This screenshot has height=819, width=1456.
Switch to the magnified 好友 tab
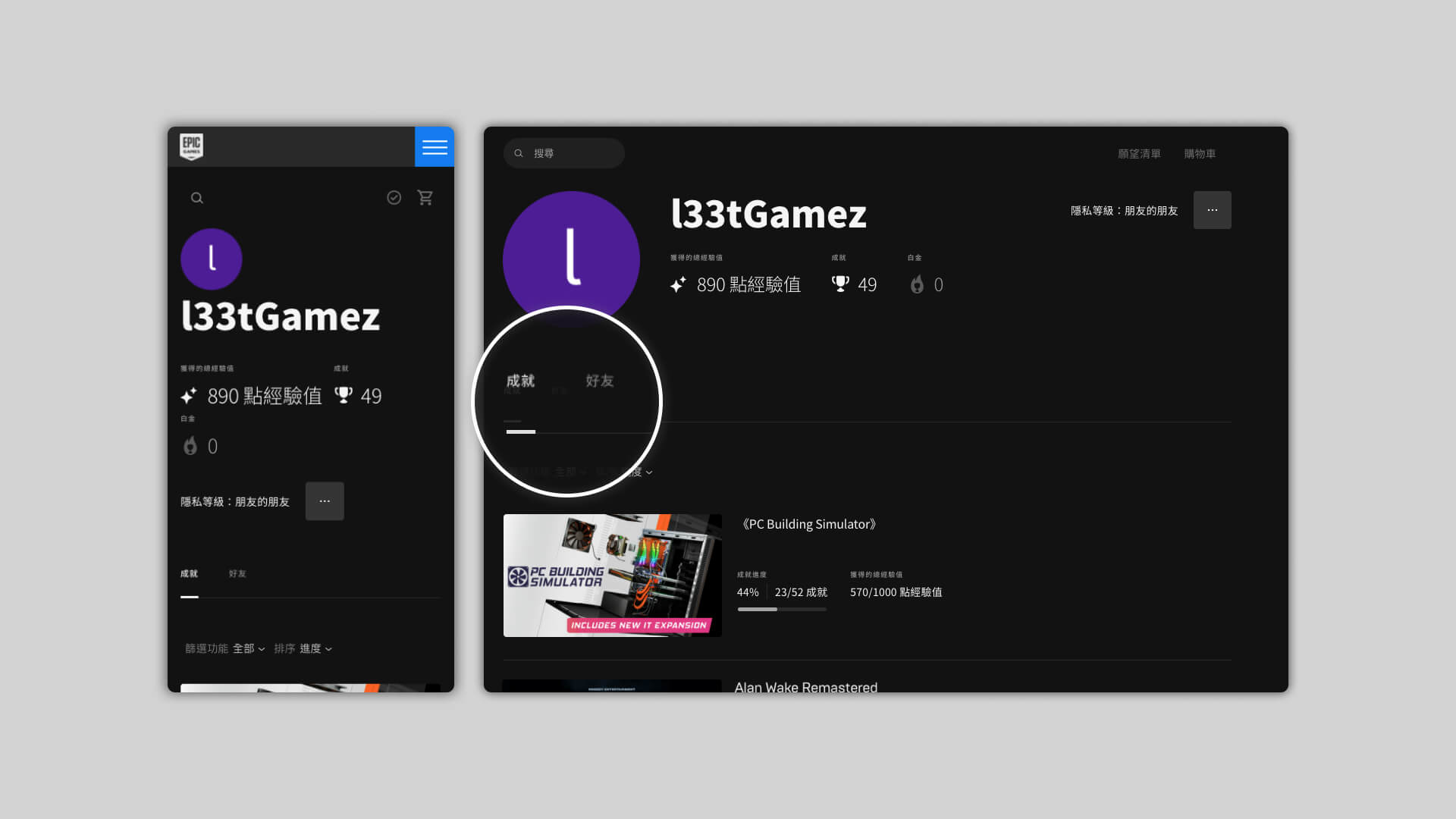599,381
